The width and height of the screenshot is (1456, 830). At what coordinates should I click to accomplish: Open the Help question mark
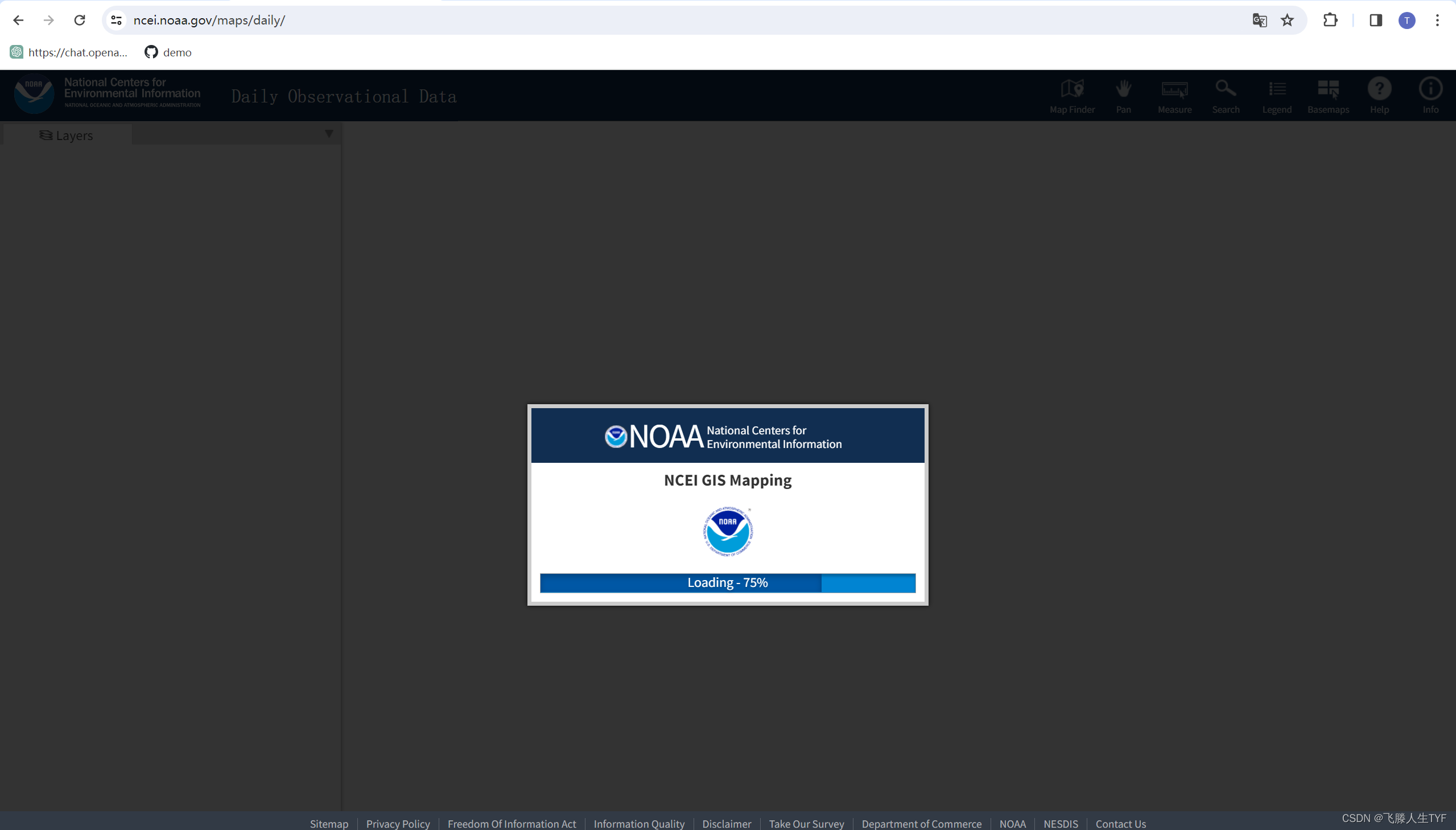point(1379,96)
